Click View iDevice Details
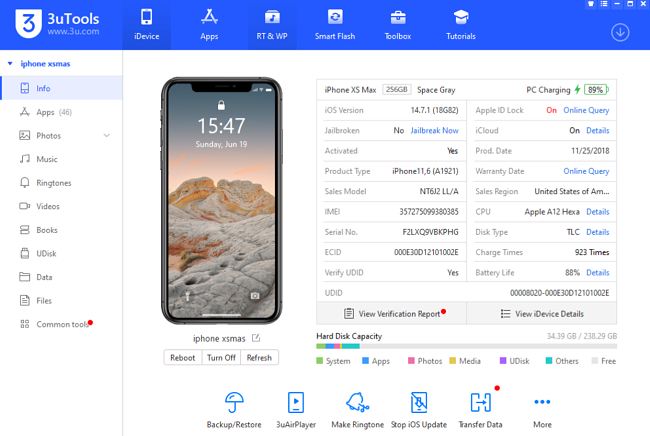The width and height of the screenshot is (650, 436). point(542,314)
